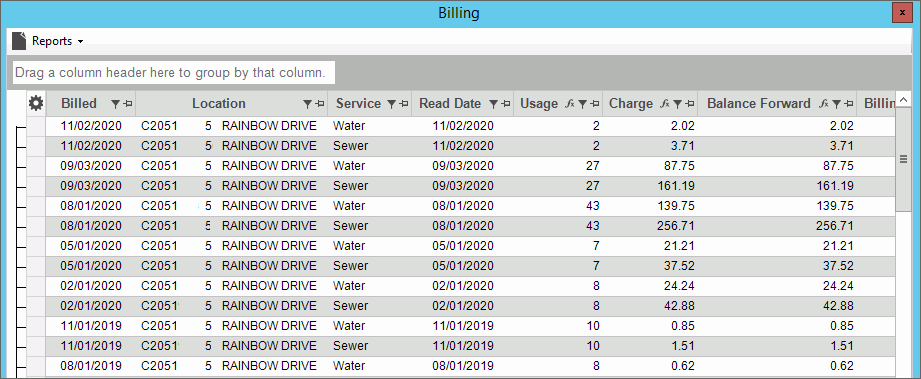Filter the Location column

pos(307,104)
